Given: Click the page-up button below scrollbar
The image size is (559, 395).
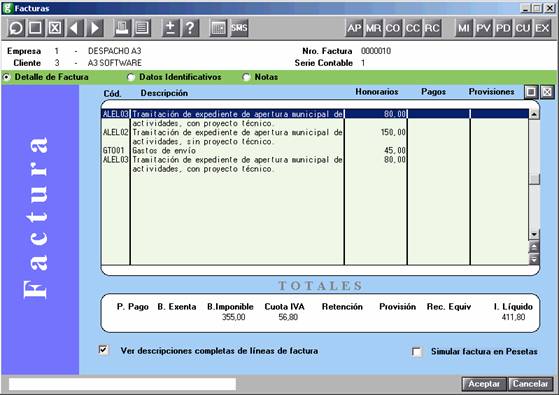Looking at the screenshot, I should pos(534,247).
